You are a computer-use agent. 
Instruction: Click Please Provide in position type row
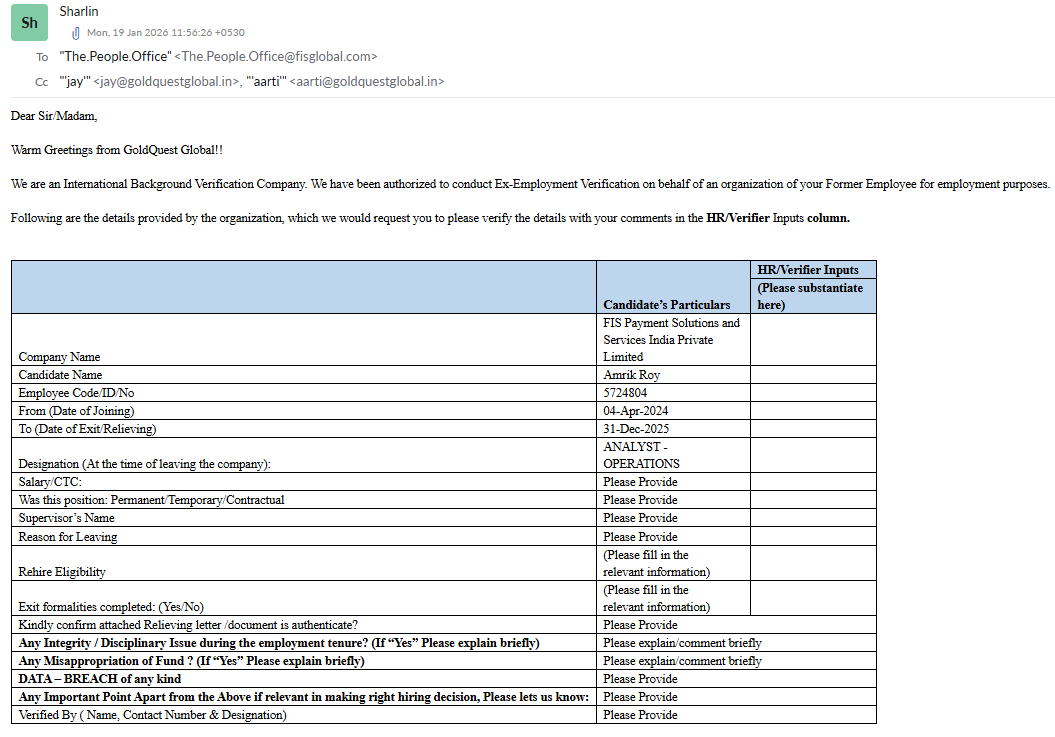640,500
